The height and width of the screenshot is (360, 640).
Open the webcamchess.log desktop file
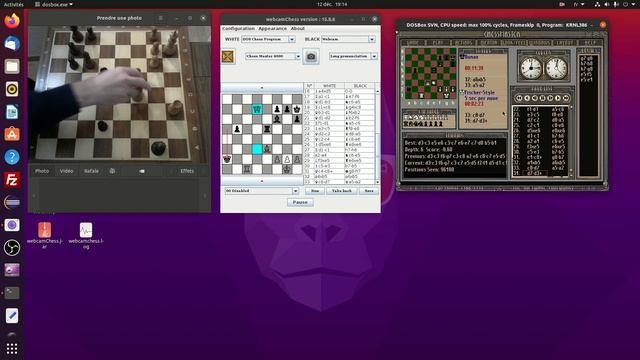click(x=86, y=235)
